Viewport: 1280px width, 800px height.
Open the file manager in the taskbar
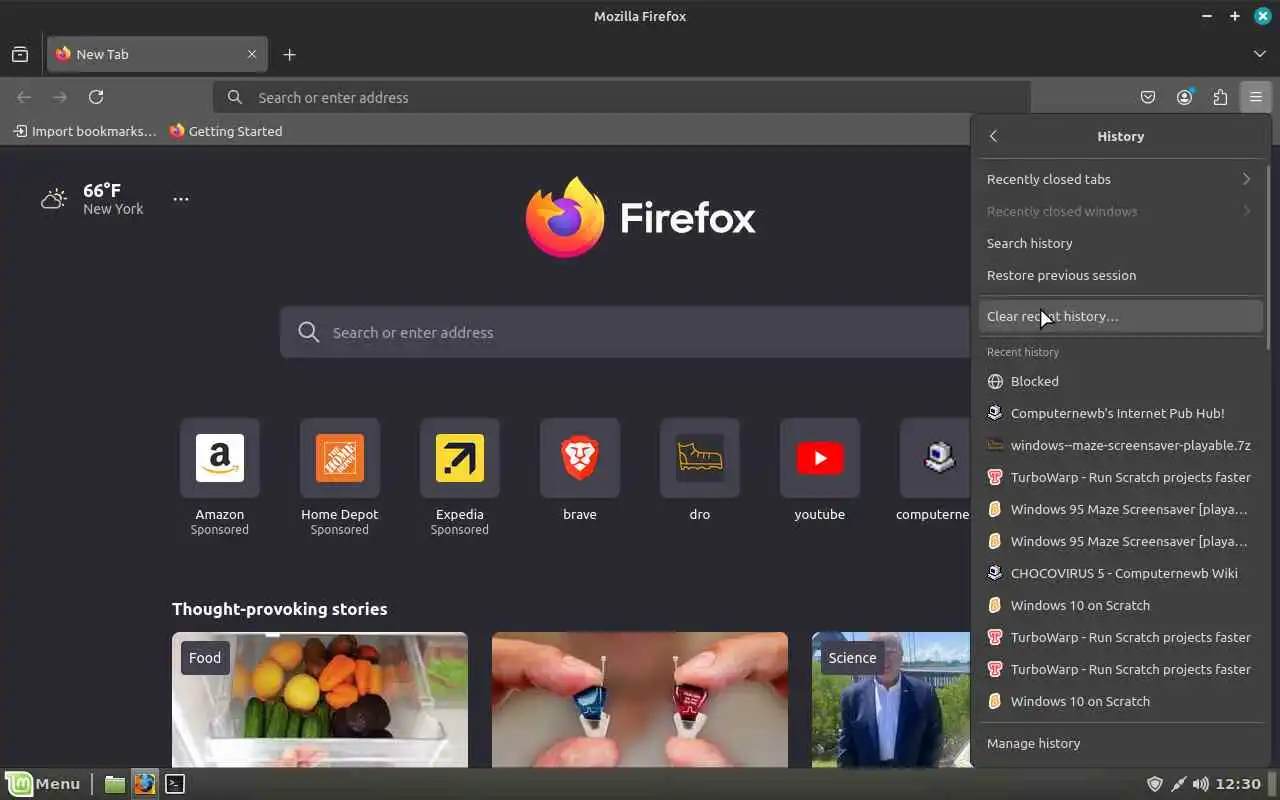click(115, 784)
